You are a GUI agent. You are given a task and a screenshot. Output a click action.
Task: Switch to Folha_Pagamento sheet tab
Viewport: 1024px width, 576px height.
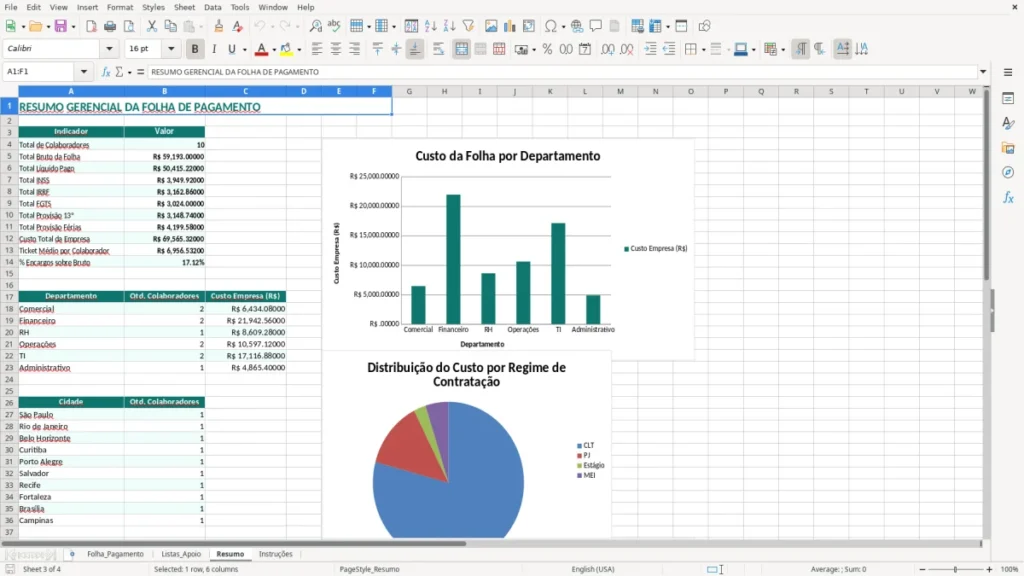coord(115,554)
